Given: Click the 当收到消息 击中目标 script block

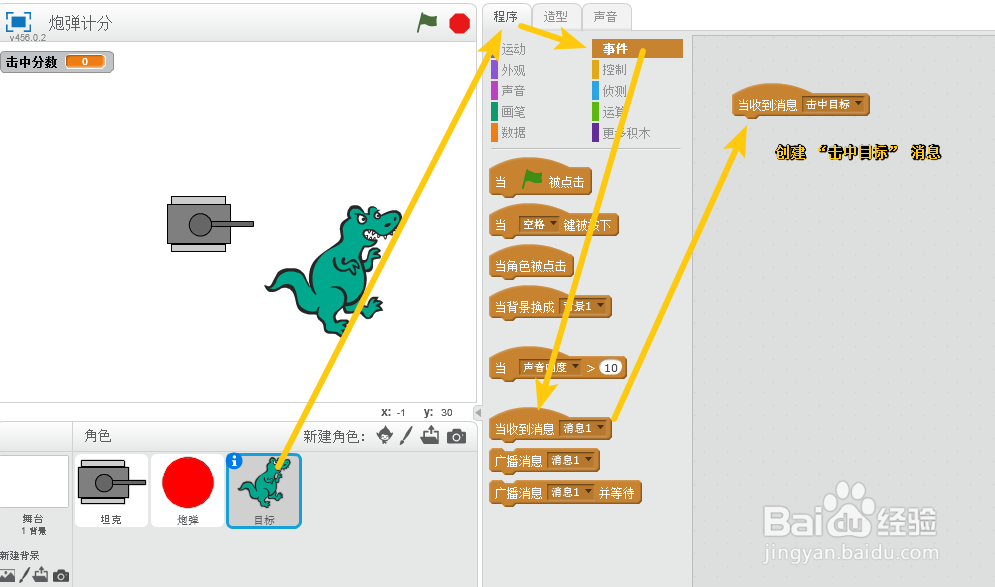Looking at the screenshot, I should [800, 102].
